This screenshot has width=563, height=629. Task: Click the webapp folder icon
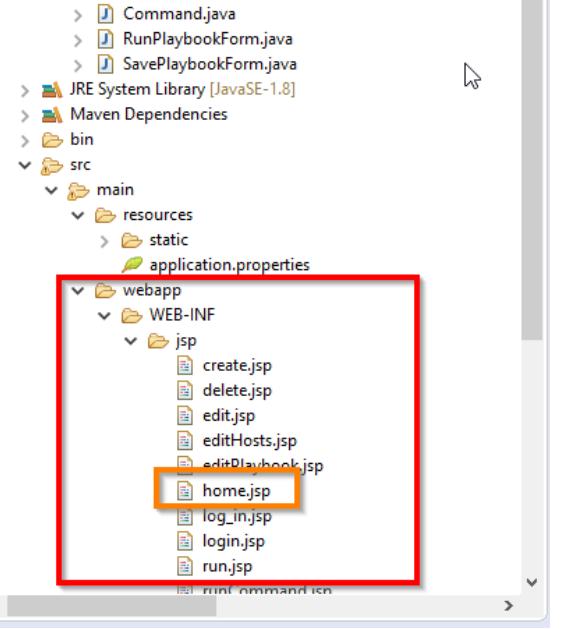click(x=105, y=290)
